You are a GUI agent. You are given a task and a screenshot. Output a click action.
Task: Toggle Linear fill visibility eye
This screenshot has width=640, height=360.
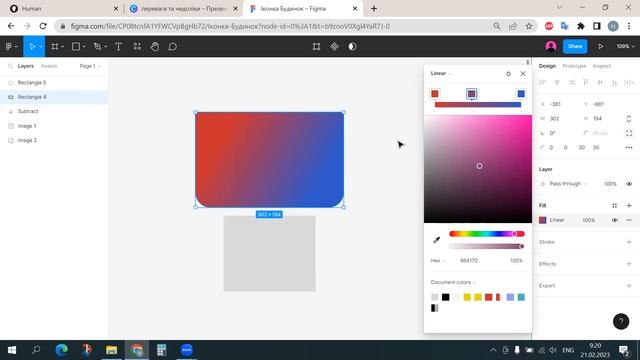(614, 220)
